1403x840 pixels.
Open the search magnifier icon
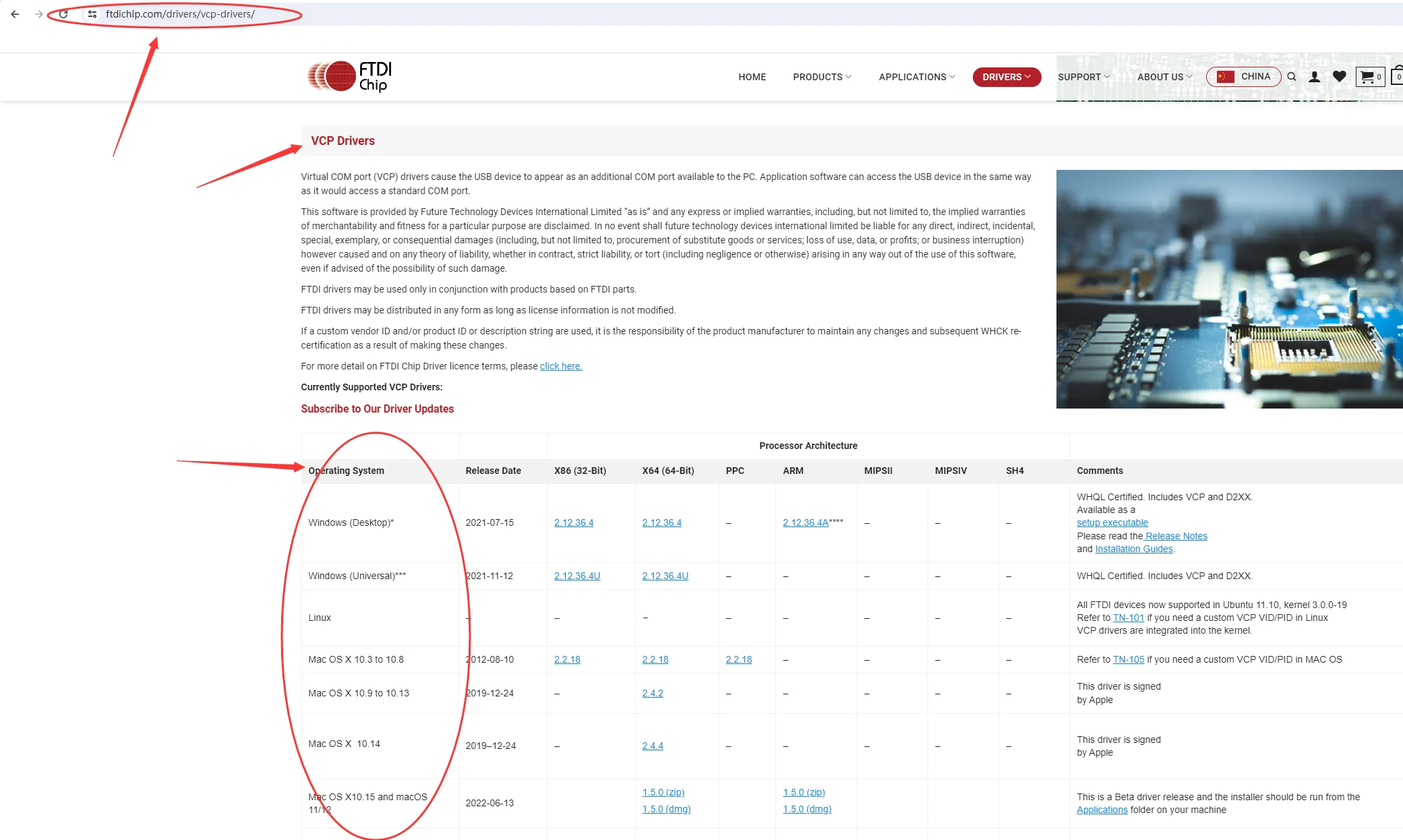click(1292, 77)
